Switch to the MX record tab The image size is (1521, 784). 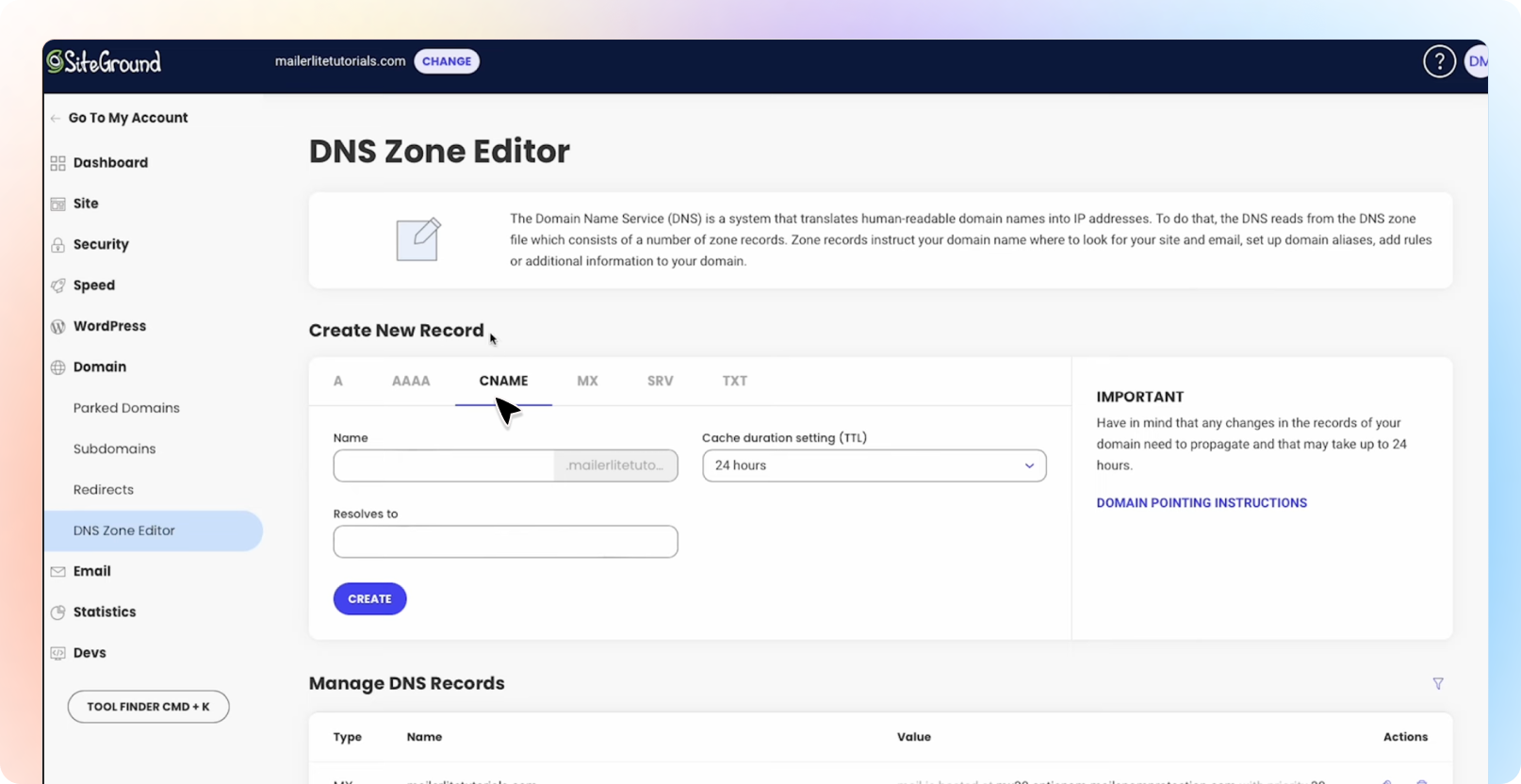(587, 381)
